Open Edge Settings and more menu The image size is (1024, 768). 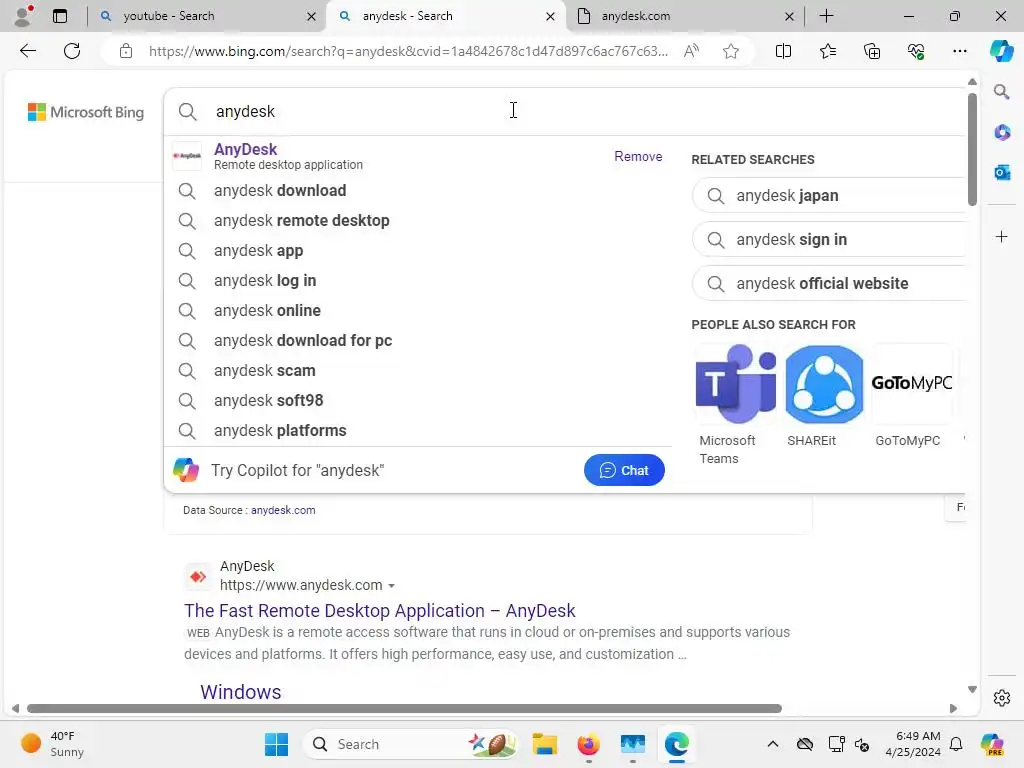click(959, 51)
